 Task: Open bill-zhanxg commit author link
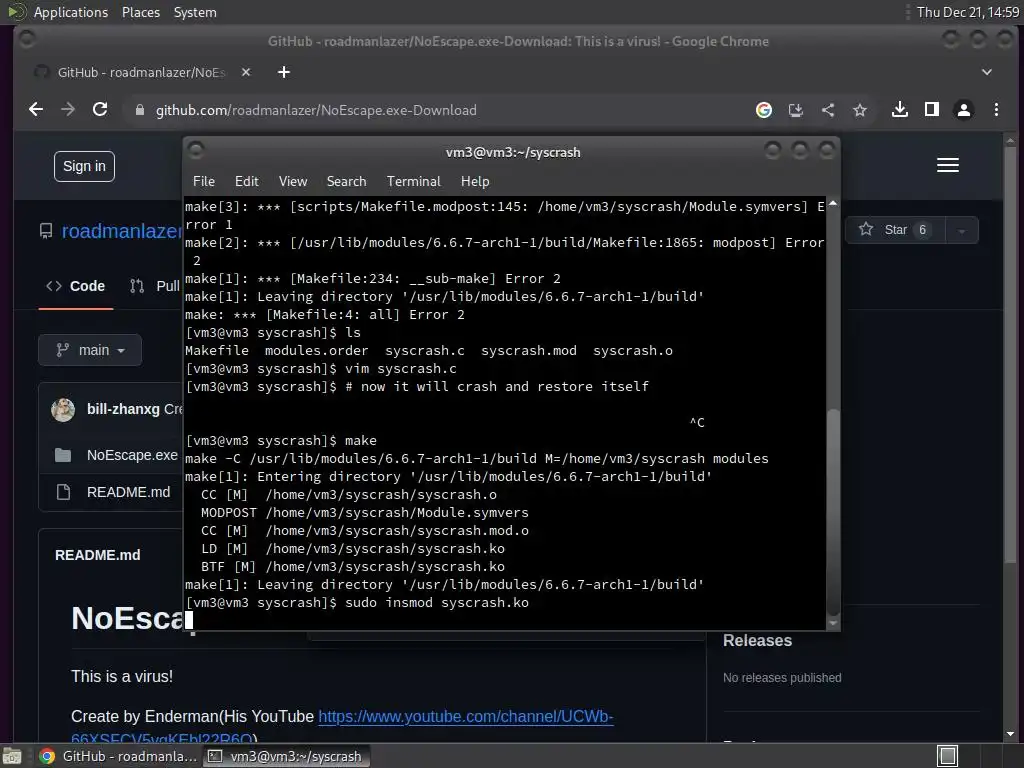[x=123, y=409]
